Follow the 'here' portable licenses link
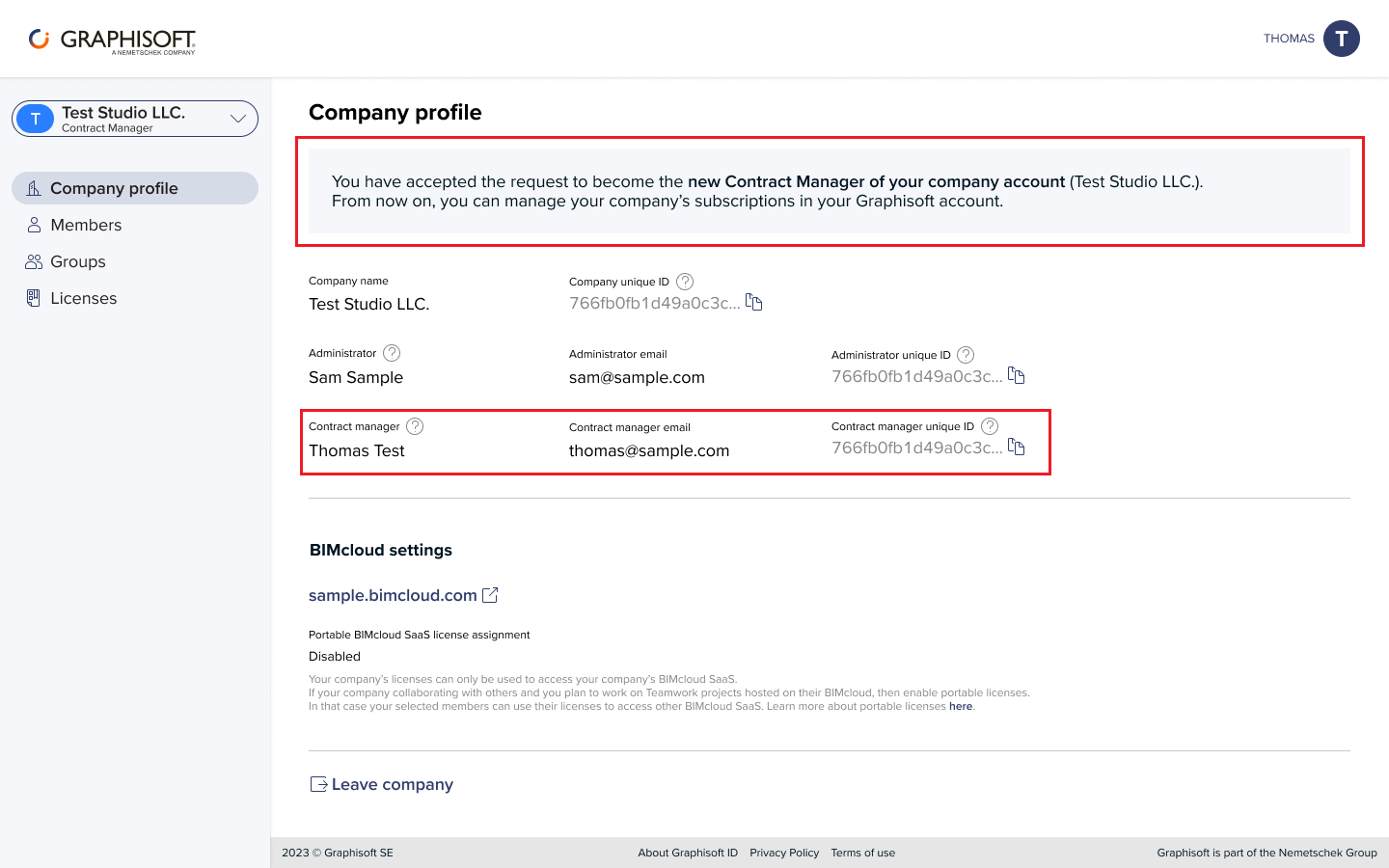This screenshot has width=1389, height=868. coord(961,706)
